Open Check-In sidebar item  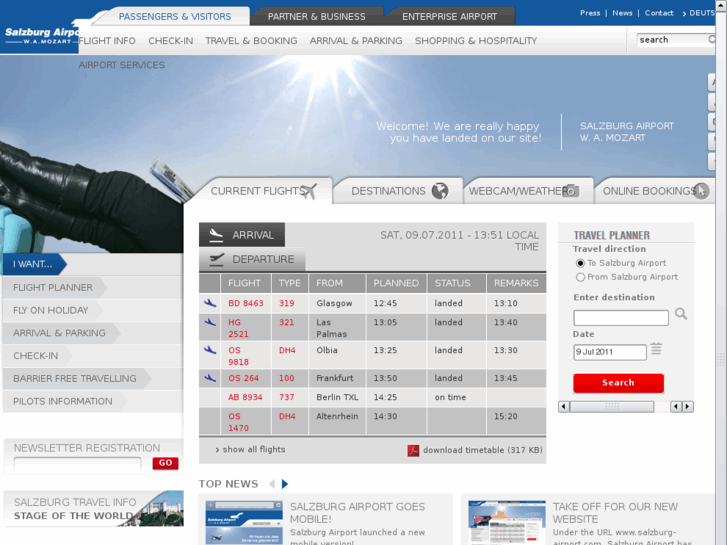(36, 356)
